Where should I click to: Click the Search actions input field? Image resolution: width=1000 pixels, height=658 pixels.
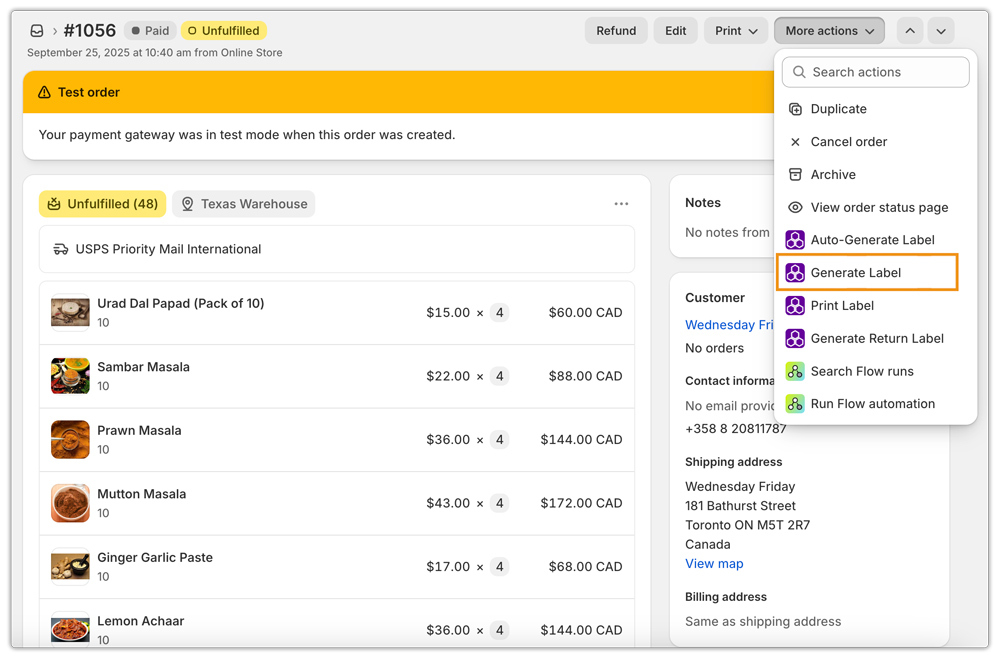(x=877, y=72)
